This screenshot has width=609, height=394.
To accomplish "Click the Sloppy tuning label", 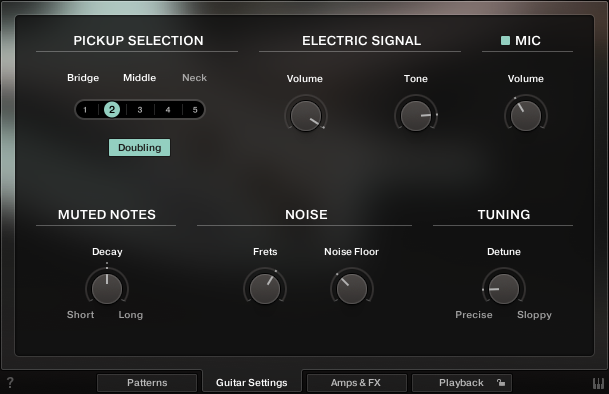I will click(x=534, y=315).
